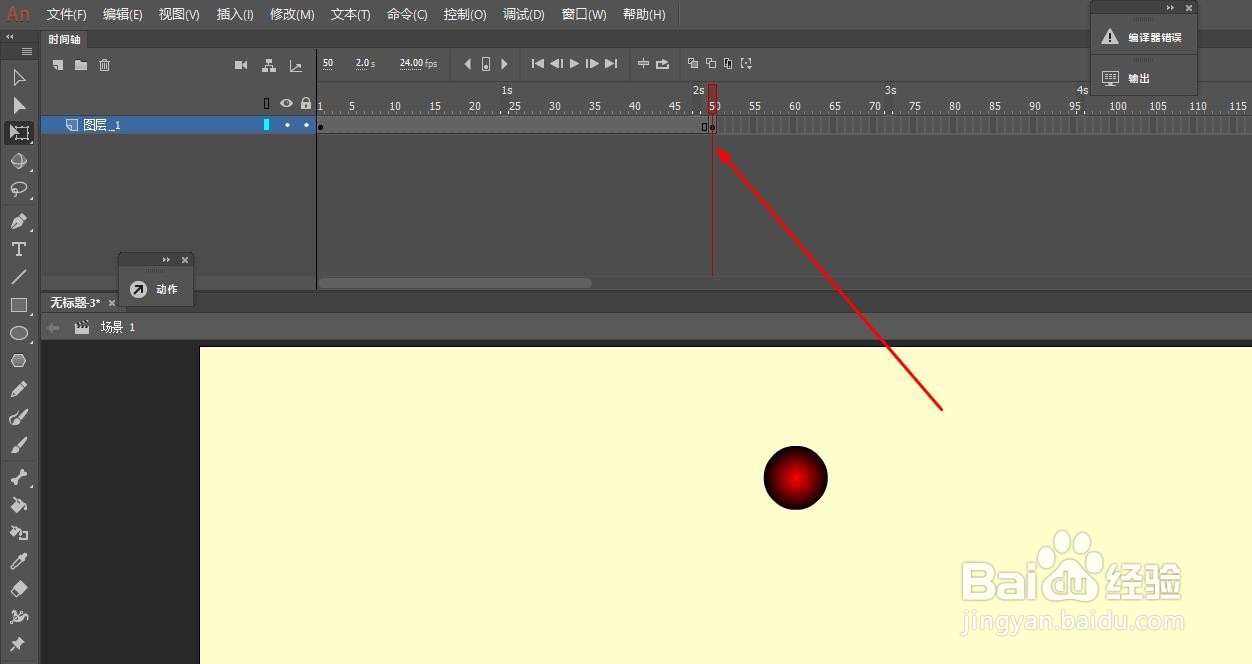Screen dimensions: 1252x664
Task: Toggle visibility of 图层_1 layer
Action: pyautogui.click(x=287, y=124)
